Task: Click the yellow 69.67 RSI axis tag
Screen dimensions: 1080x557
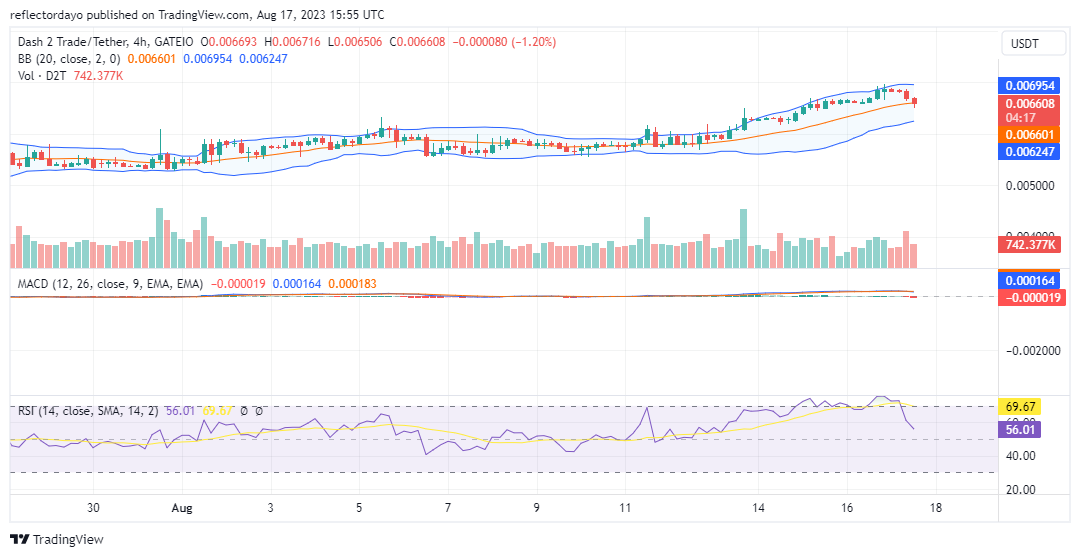Action: pyautogui.click(x=1019, y=407)
